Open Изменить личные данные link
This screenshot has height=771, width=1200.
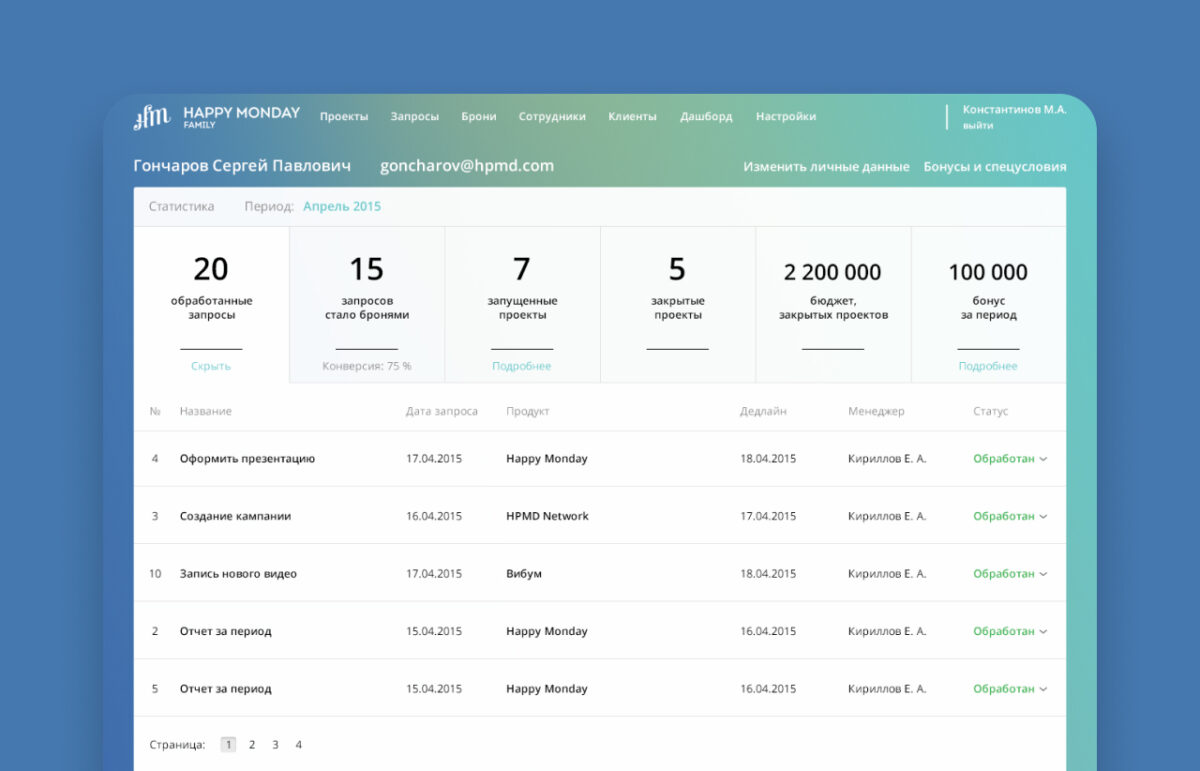[826, 167]
